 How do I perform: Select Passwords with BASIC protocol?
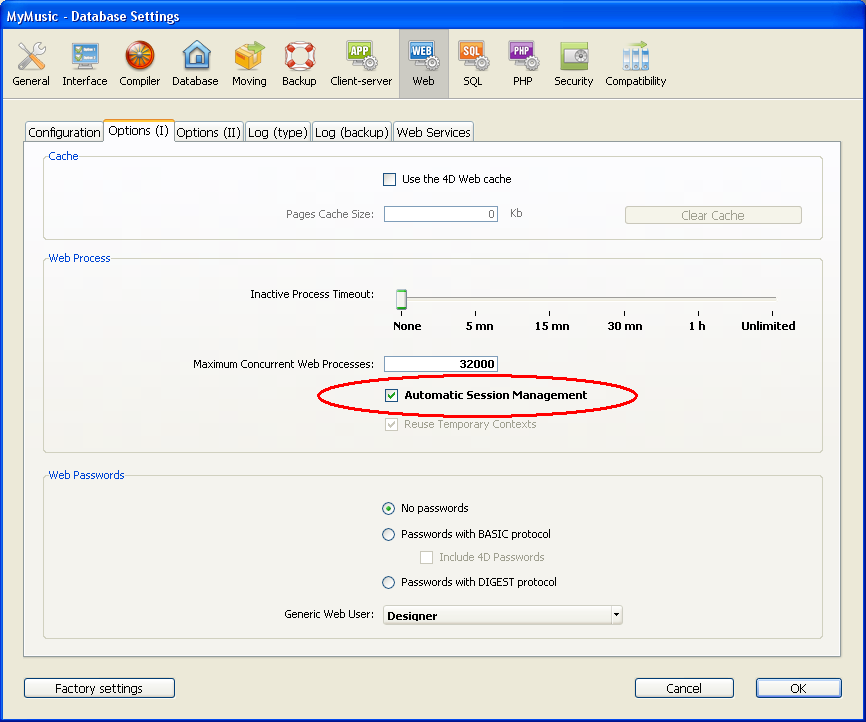click(389, 535)
